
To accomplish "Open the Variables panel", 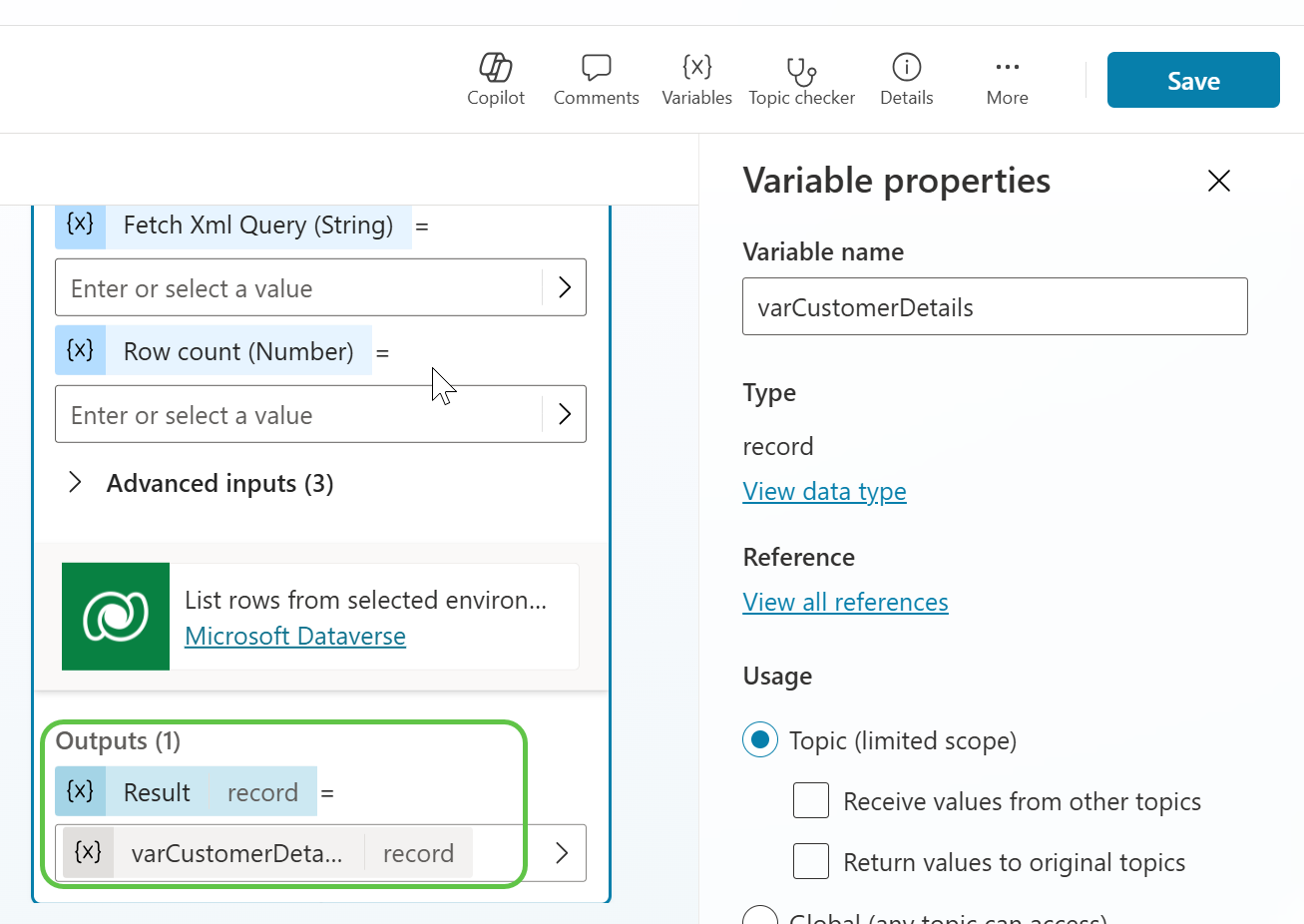I will (x=696, y=80).
